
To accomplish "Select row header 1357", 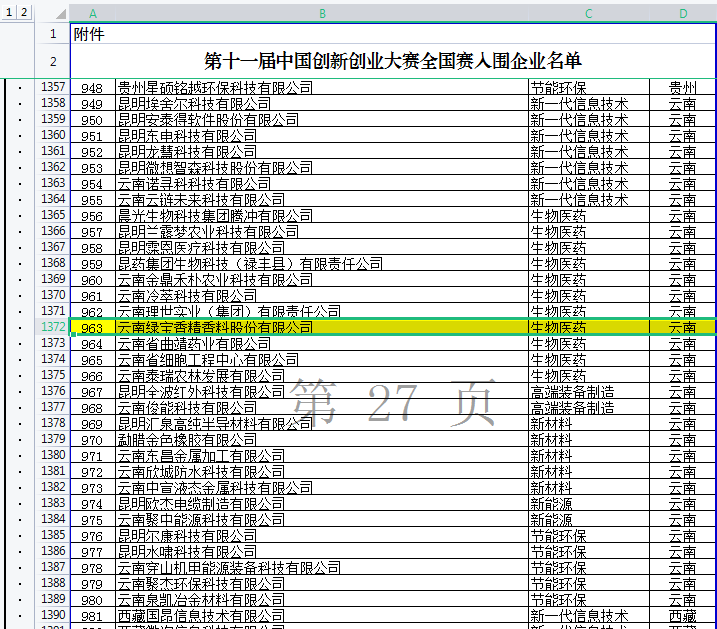I will point(53,87).
